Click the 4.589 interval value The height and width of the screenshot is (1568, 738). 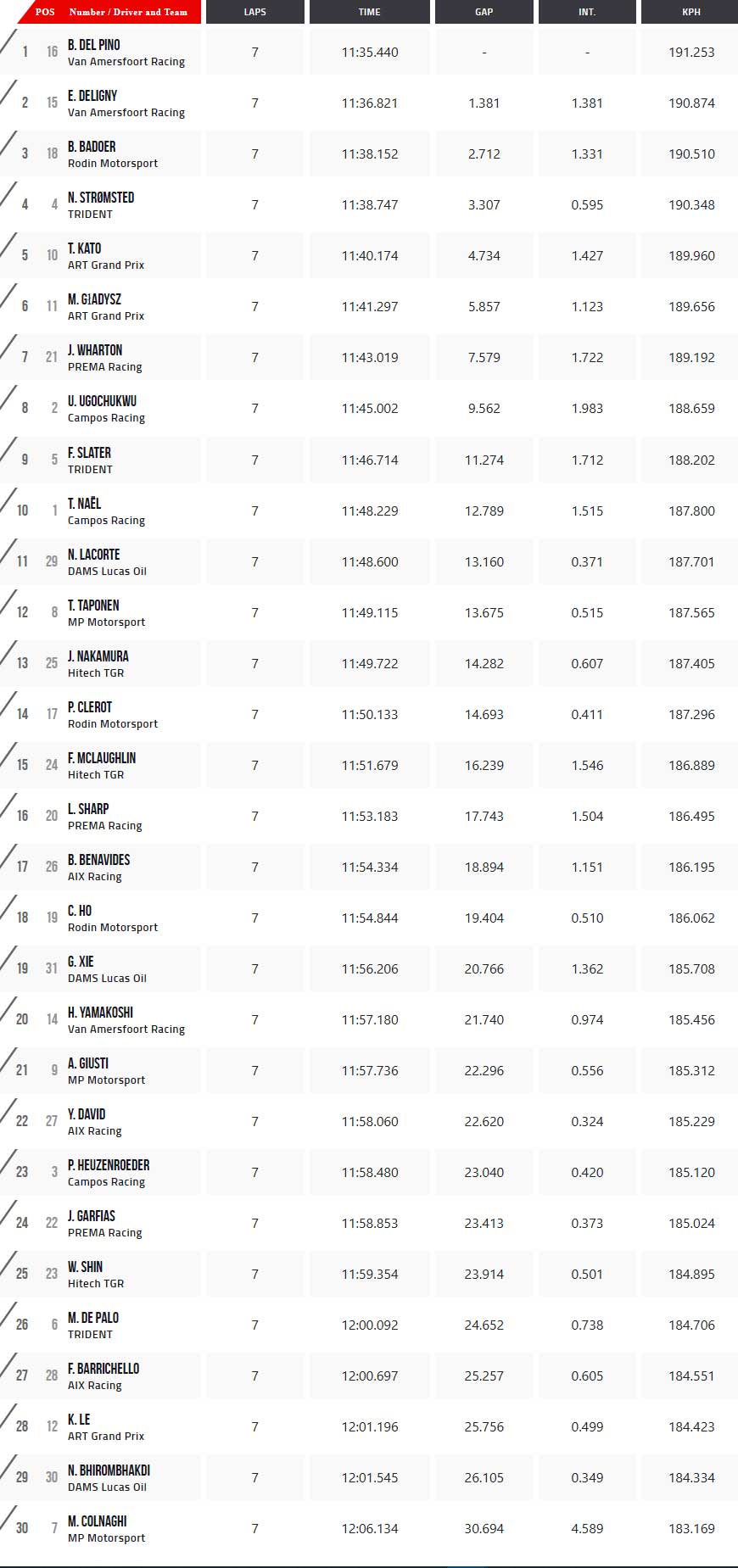pyautogui.click(x=587, y=1528)
